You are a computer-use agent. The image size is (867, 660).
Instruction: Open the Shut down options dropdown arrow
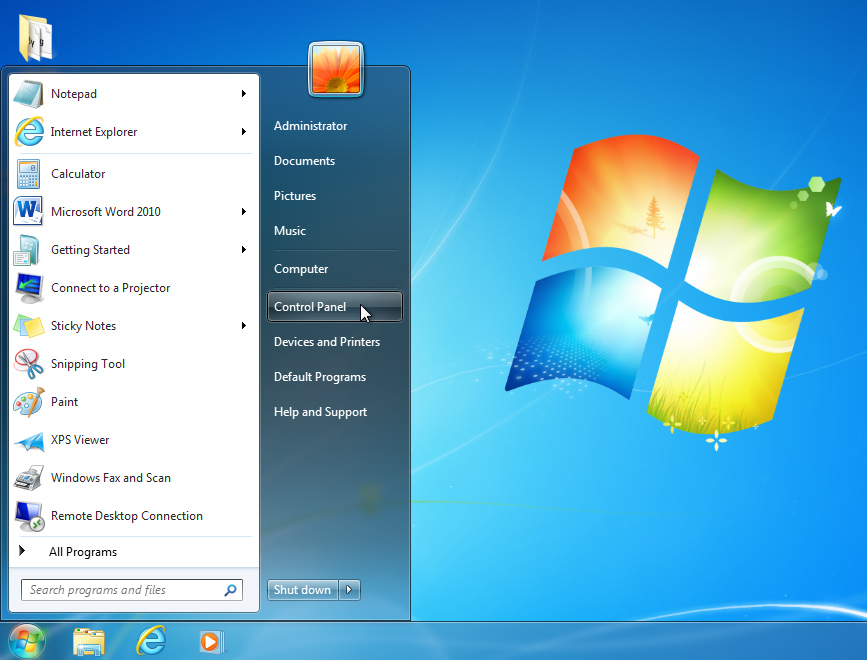[348, 589]
